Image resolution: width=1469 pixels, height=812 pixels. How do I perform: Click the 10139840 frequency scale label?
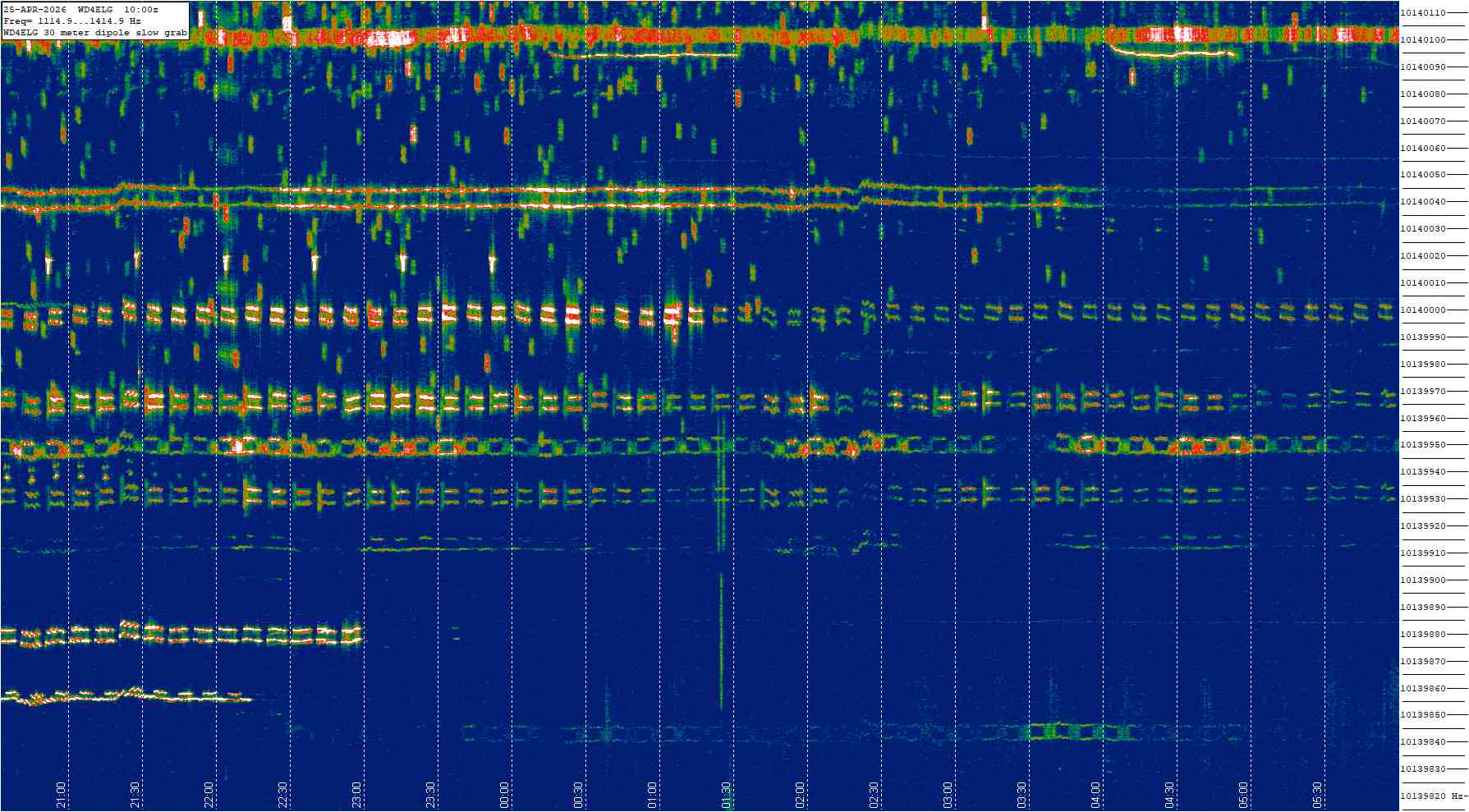pos(1423,742)
